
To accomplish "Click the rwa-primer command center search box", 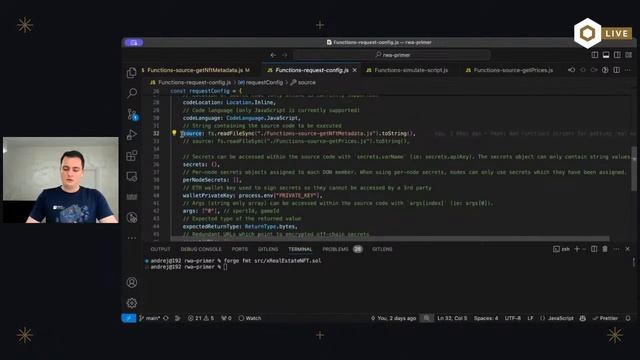I will 392,55.
